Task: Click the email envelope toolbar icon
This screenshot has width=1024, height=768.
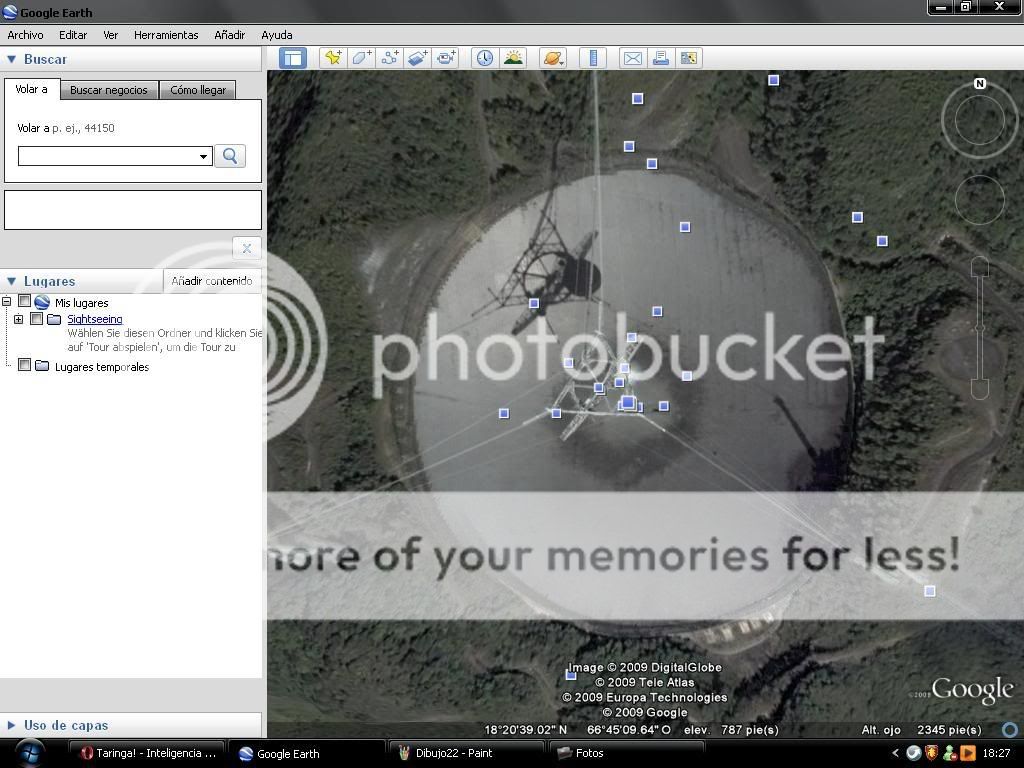Action: point(632,58)
